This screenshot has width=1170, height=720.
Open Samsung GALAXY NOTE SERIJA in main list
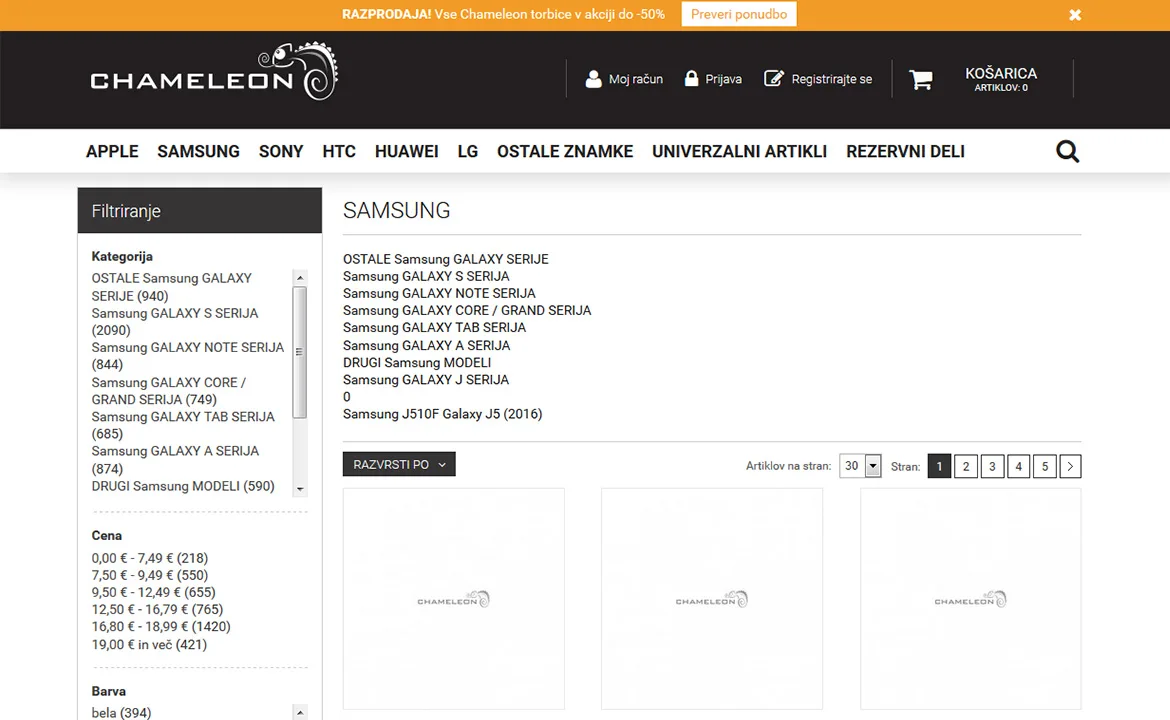[x=439, y=293]
